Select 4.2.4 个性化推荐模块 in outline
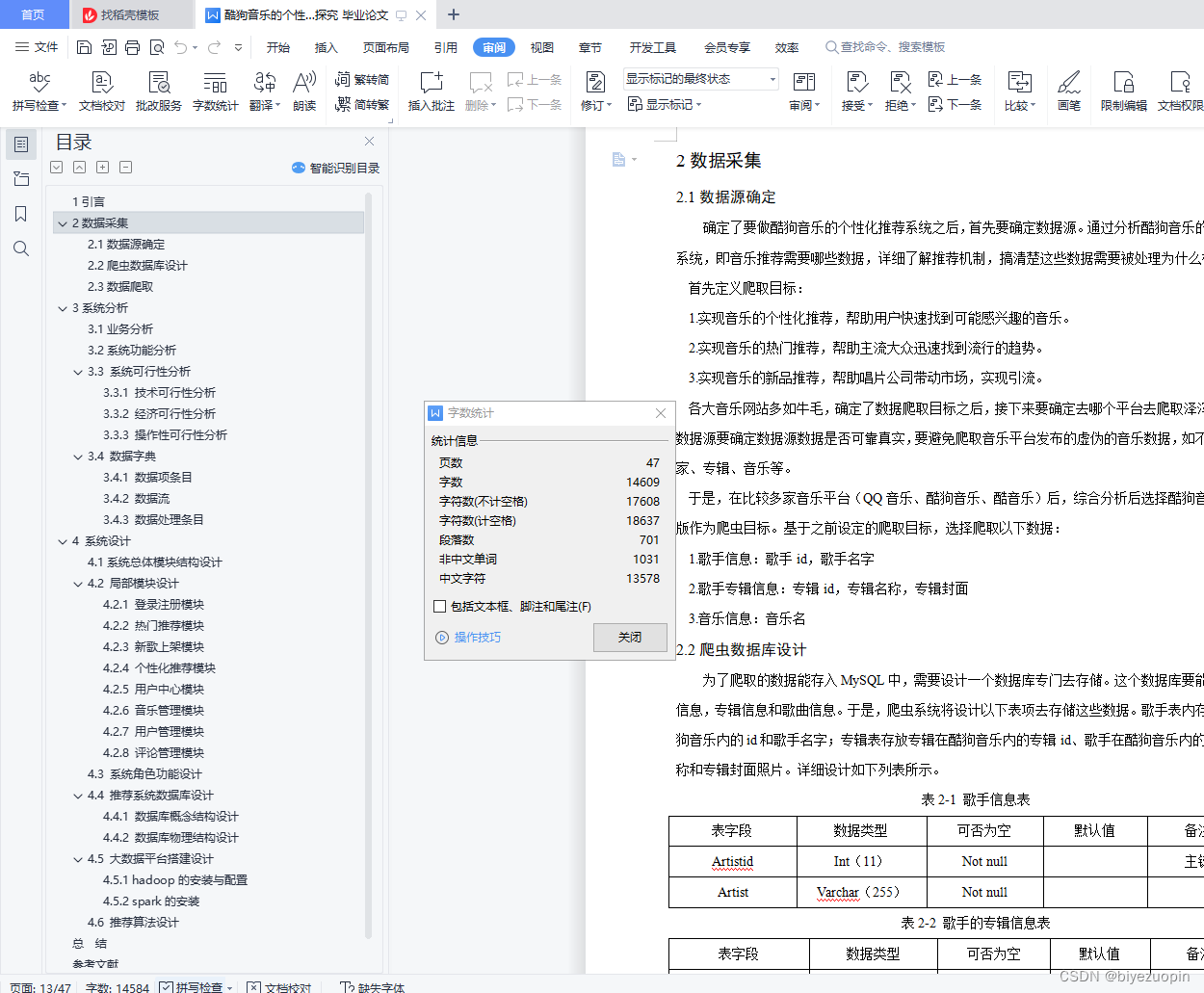 (x=159, y=668)
